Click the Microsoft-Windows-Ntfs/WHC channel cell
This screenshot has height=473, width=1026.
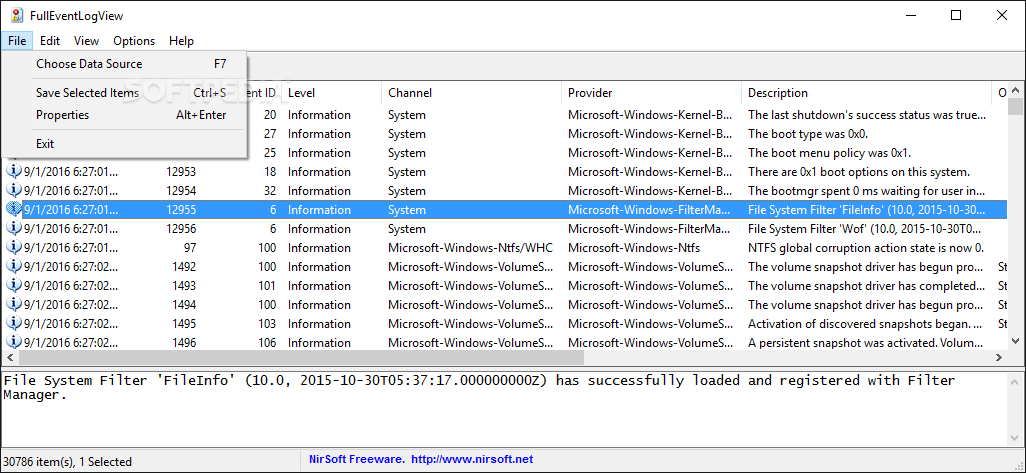[x=470, y=248]
